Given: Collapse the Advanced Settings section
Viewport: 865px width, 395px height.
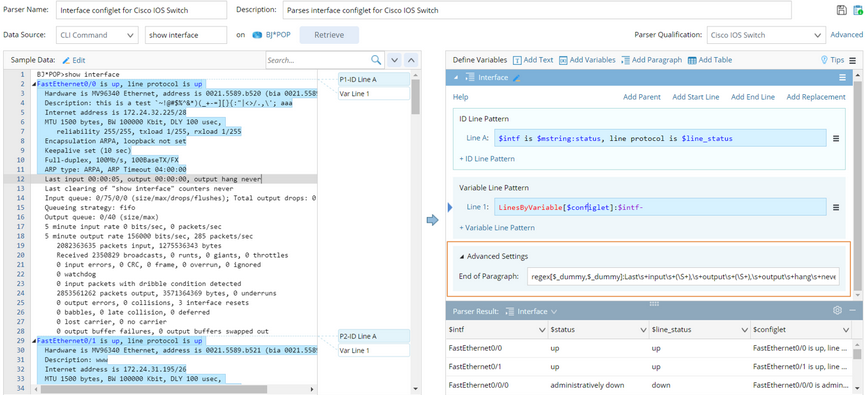Looking at the screenshot, I should click(462, 256).
